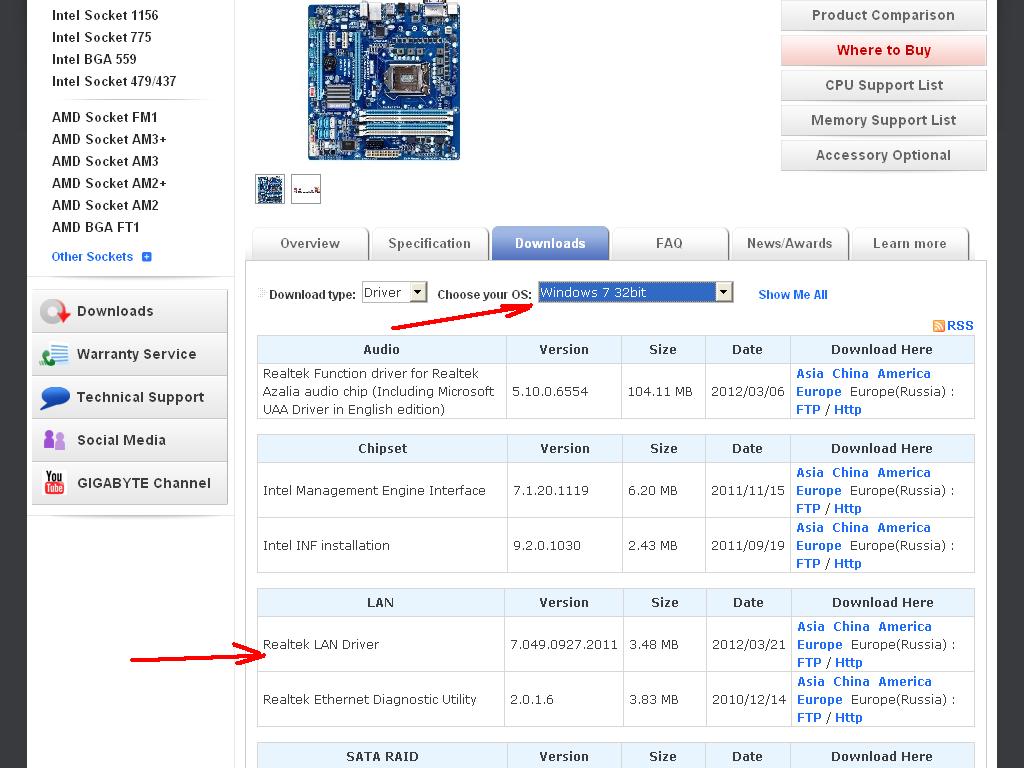Viewport: 1024px width, 768px height.
Task: Select the Downloads tab
Action: point(550,244)
